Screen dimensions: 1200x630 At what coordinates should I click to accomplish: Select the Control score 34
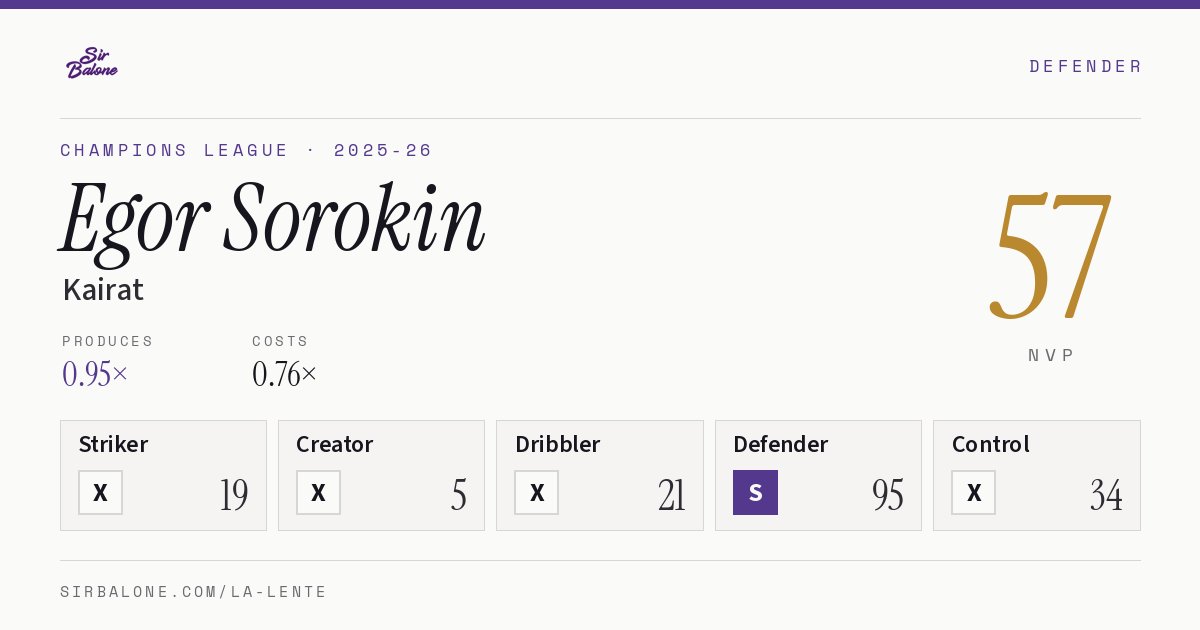[1106, 494]
